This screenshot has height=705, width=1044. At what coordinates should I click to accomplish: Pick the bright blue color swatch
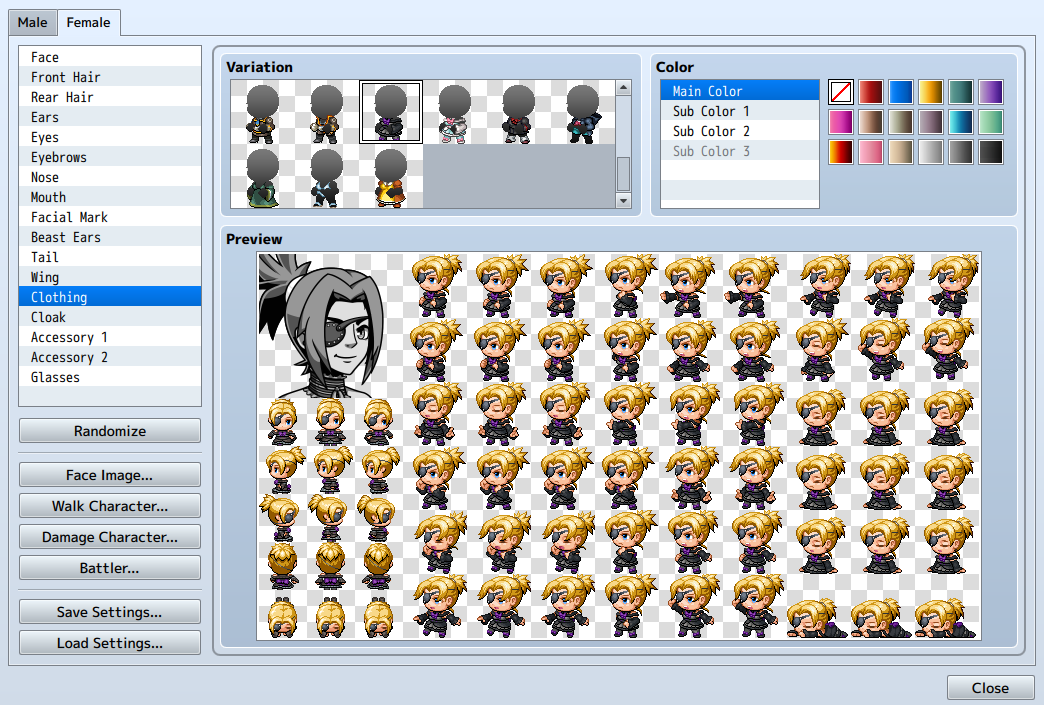901,92
